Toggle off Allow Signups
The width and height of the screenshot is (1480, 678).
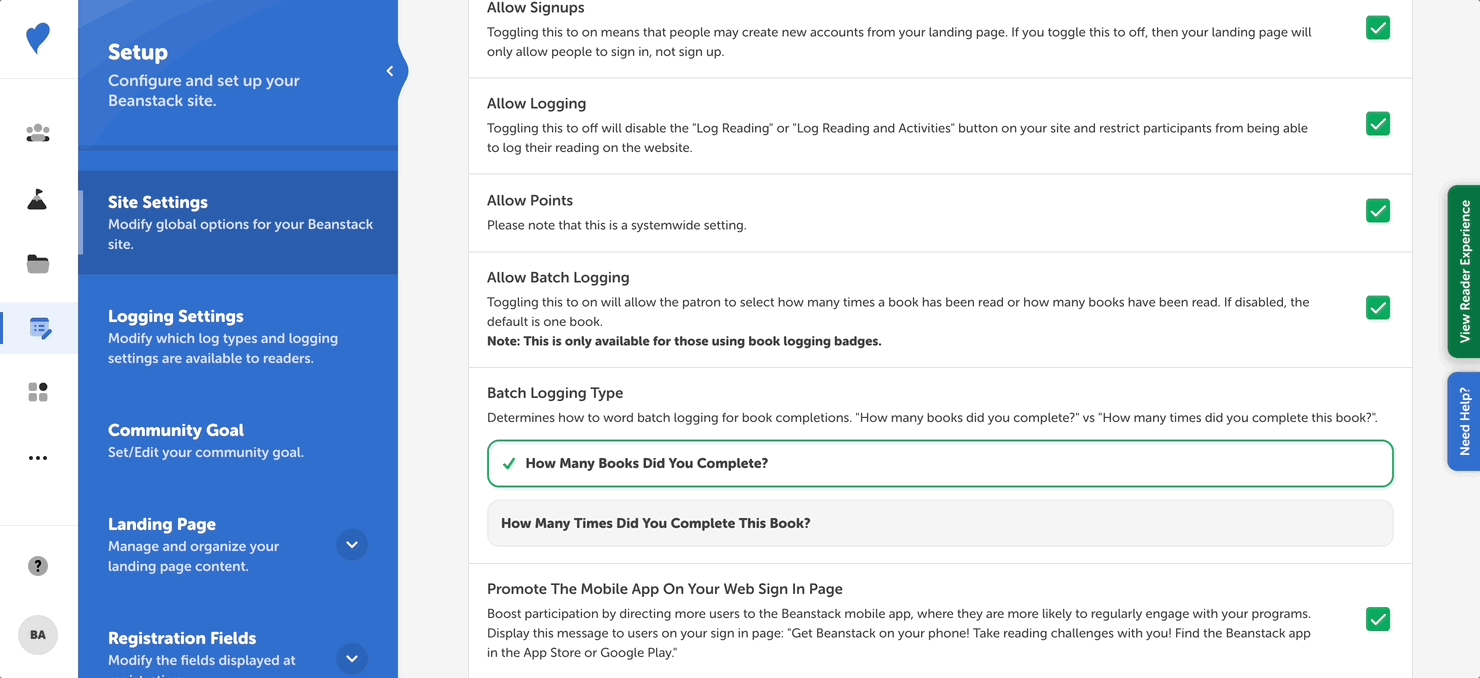(1377, 27)
